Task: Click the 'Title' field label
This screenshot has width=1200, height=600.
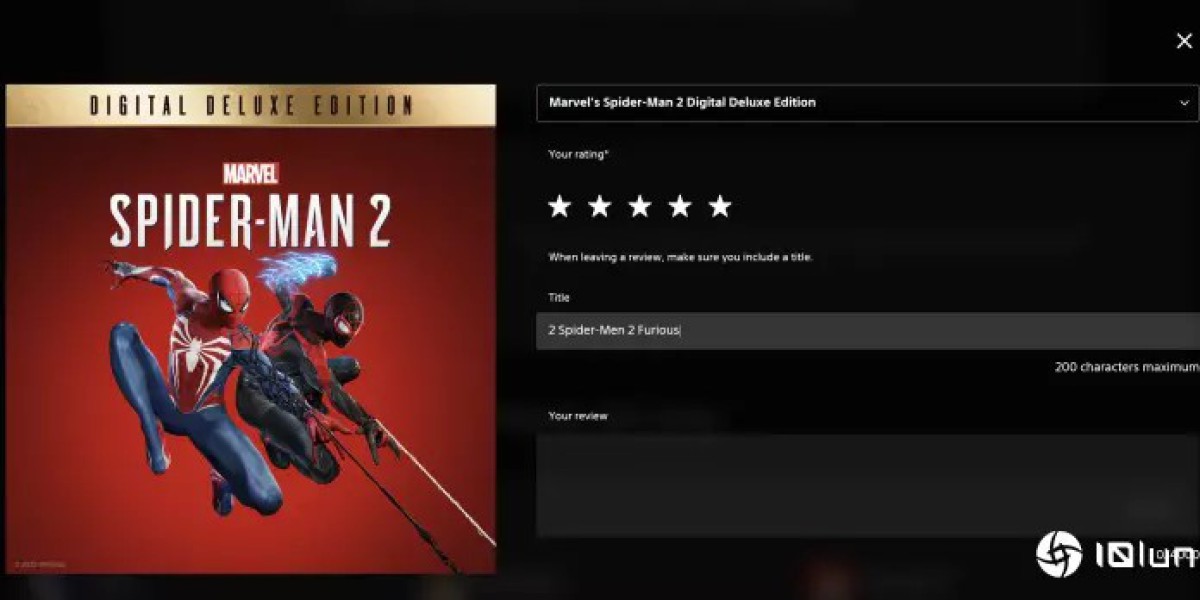Action: tap(559, 298)
